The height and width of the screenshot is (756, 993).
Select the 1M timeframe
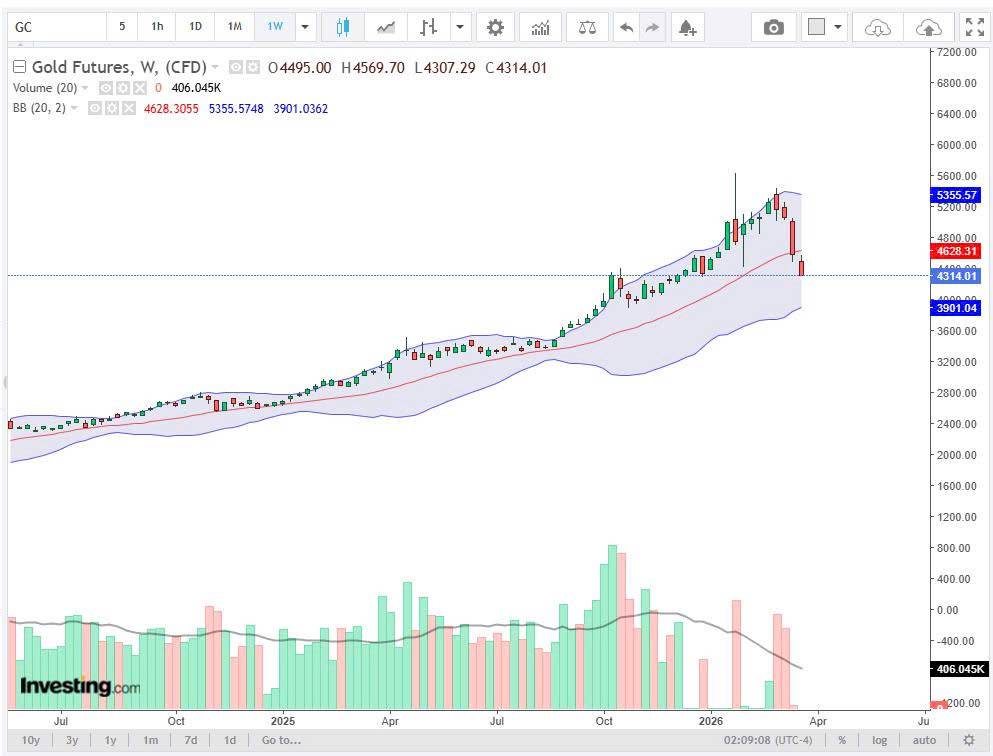coord(235,27)
